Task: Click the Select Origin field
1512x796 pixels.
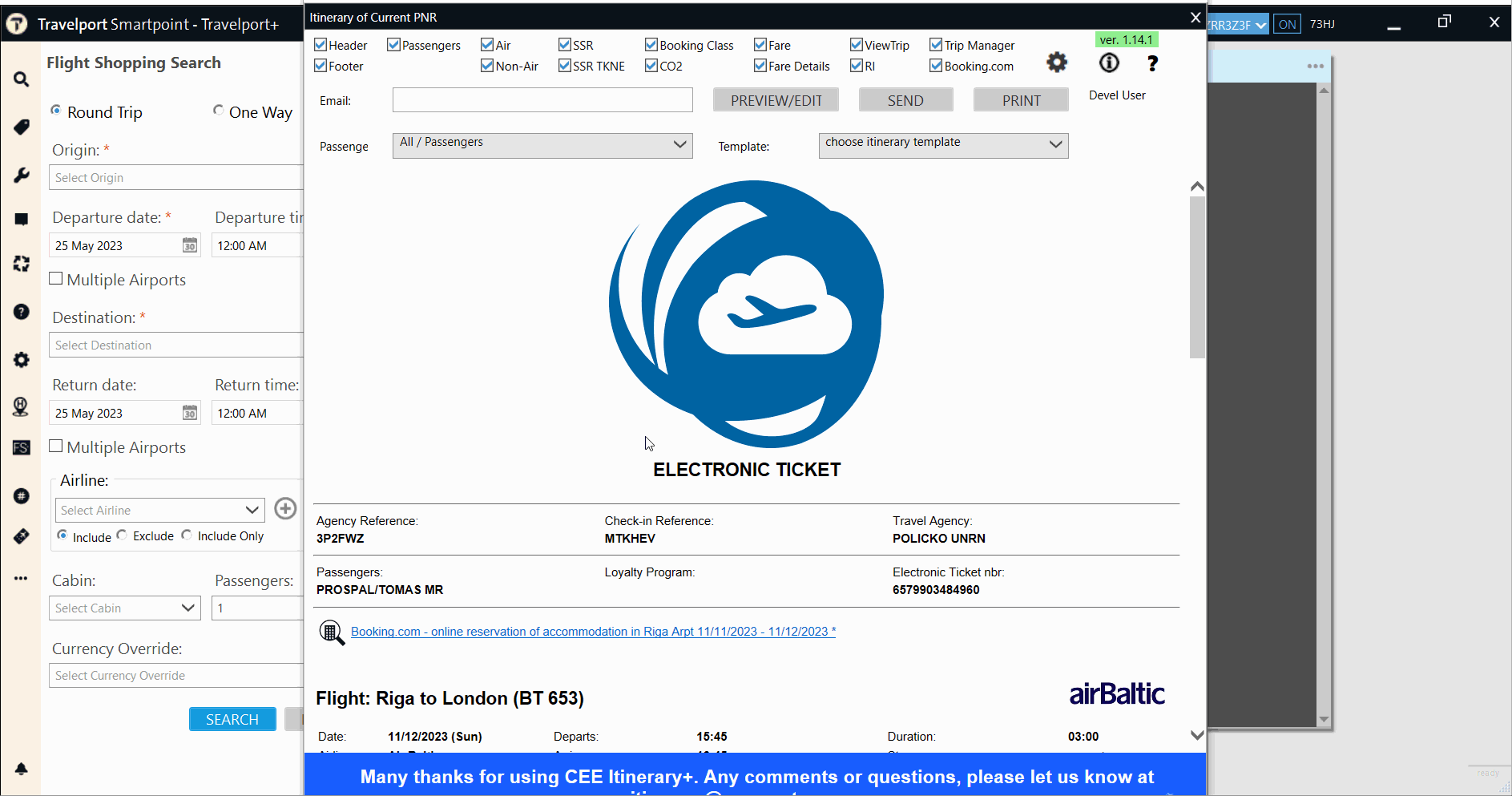Action: coord(176,177)
